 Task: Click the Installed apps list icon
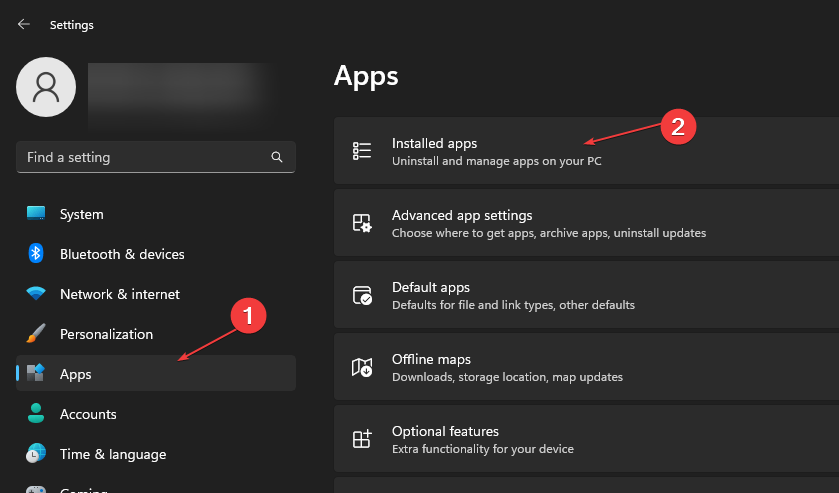click(x=362, y=151)
